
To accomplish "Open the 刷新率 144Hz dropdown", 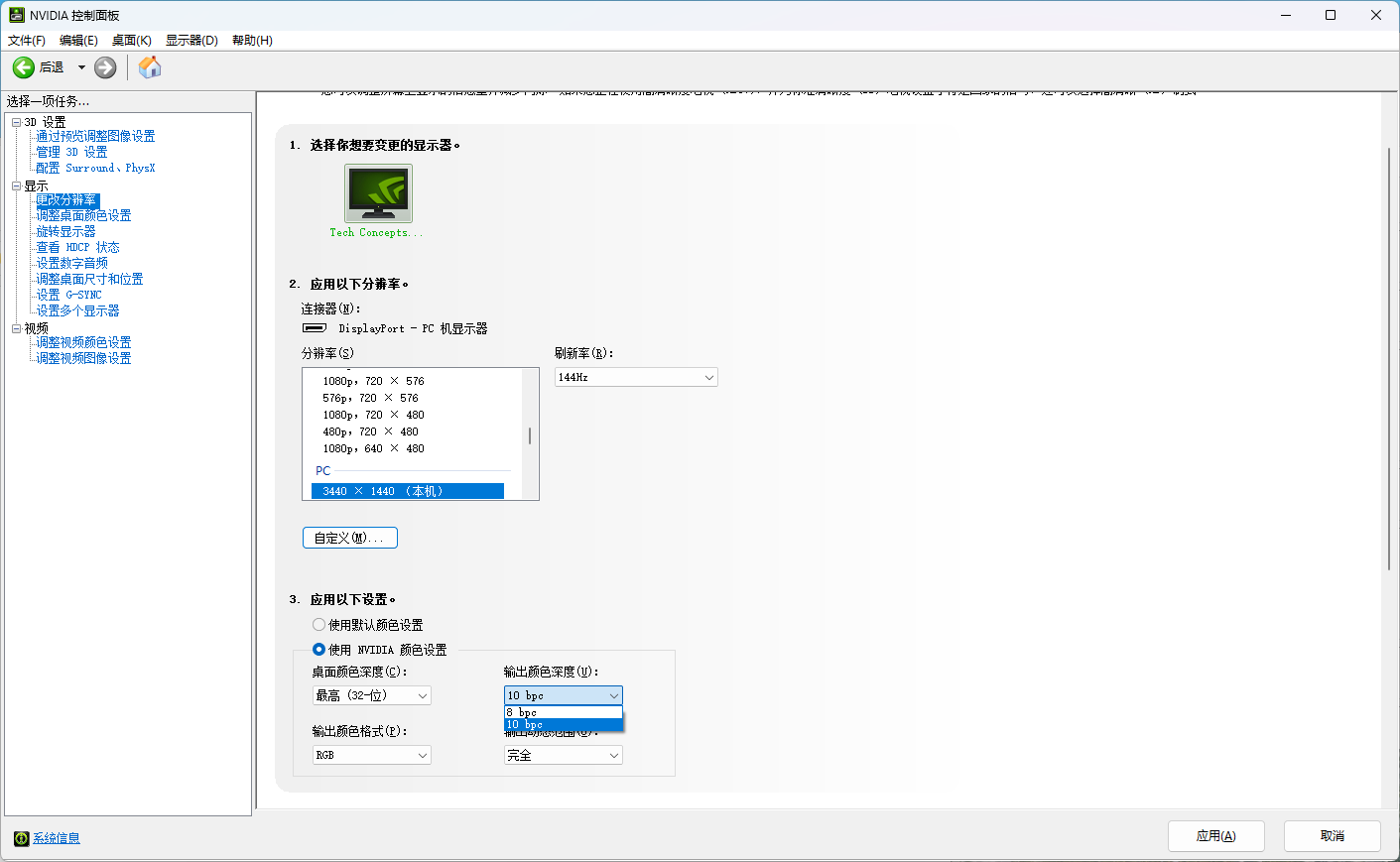I will click(x=636, y=378).
